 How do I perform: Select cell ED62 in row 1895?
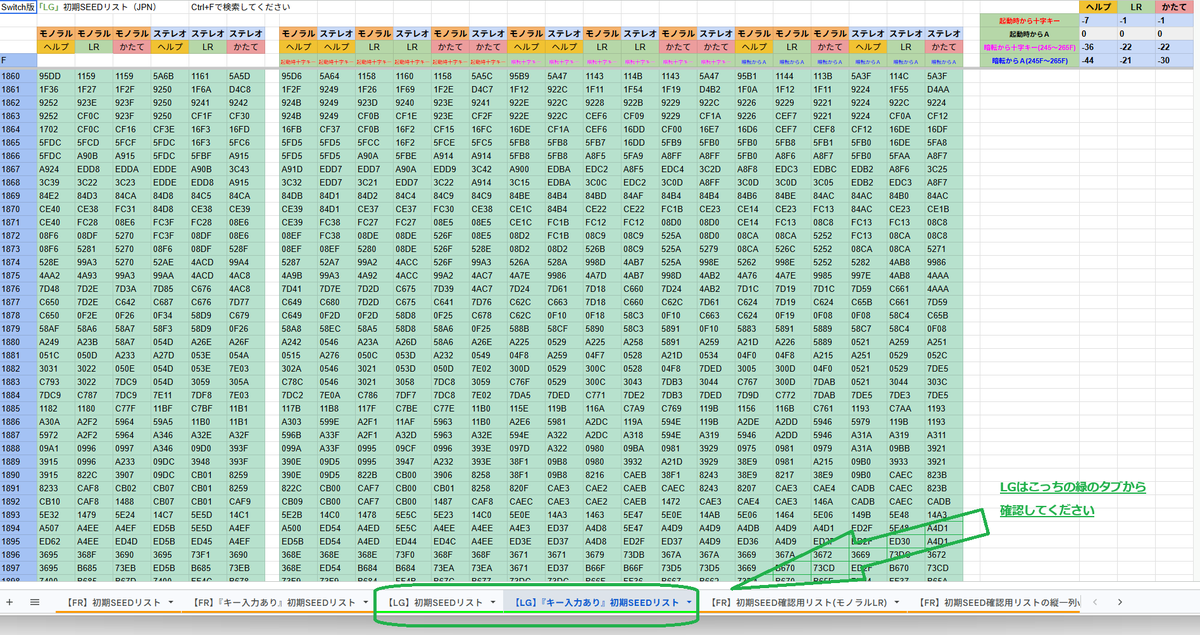coord(56,541)
